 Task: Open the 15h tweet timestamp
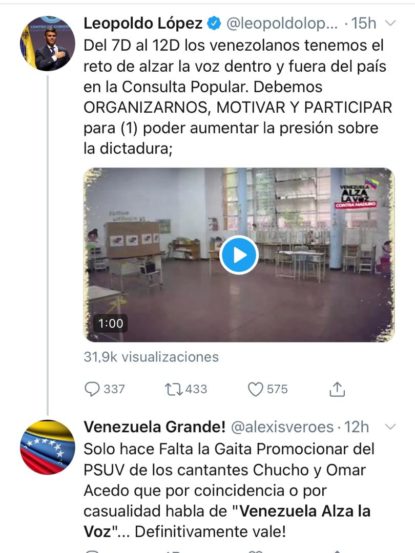click(364, 24)
